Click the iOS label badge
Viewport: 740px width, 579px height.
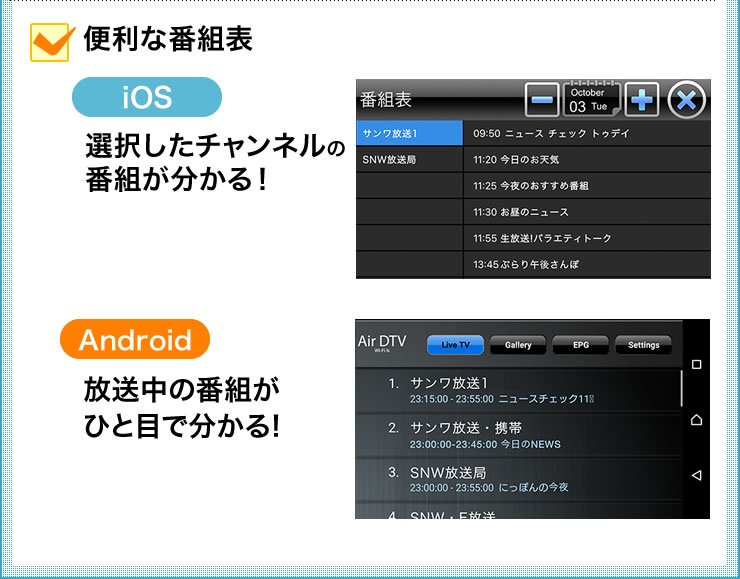[147, 97]
